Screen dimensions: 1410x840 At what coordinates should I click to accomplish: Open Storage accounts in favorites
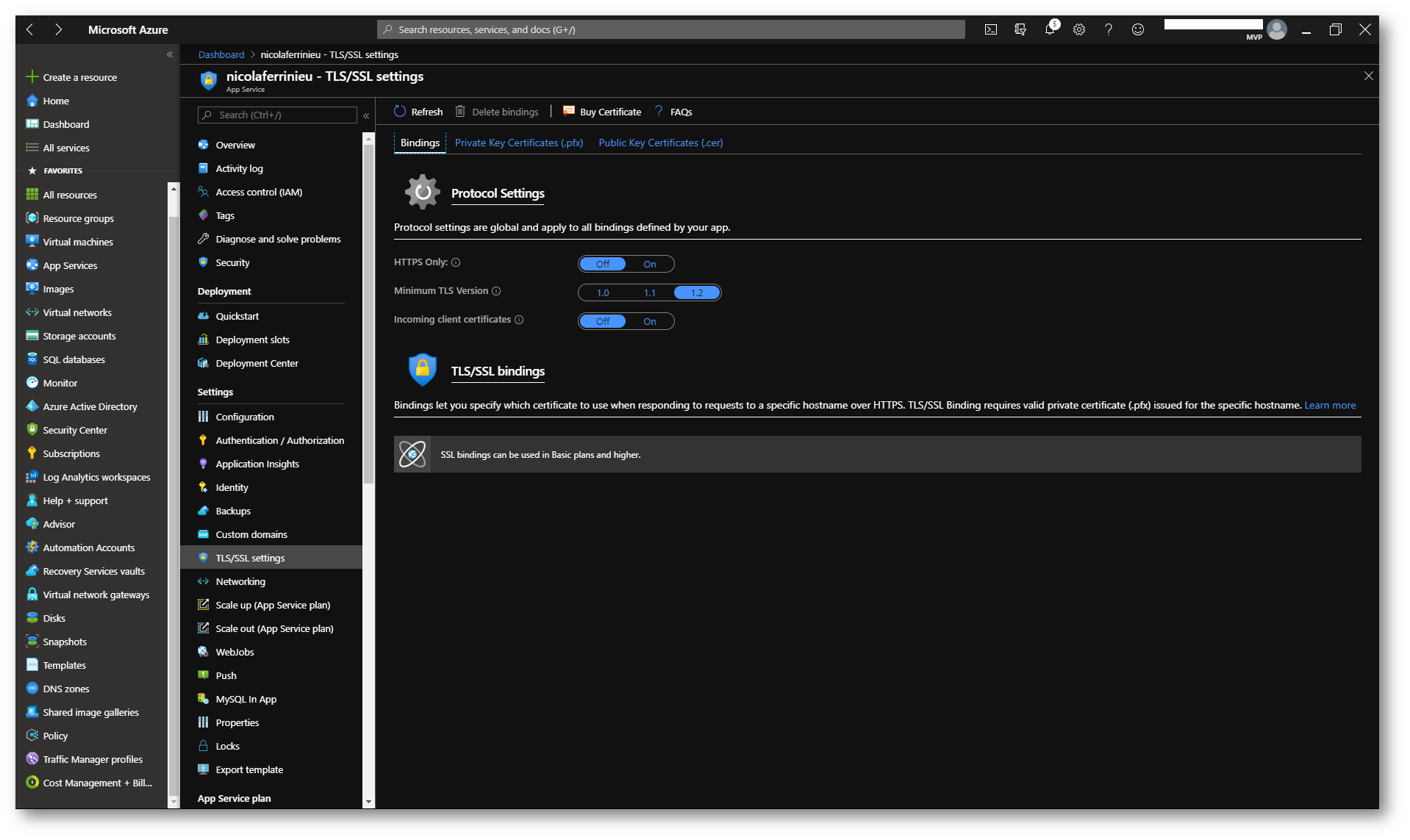[79, 336]
